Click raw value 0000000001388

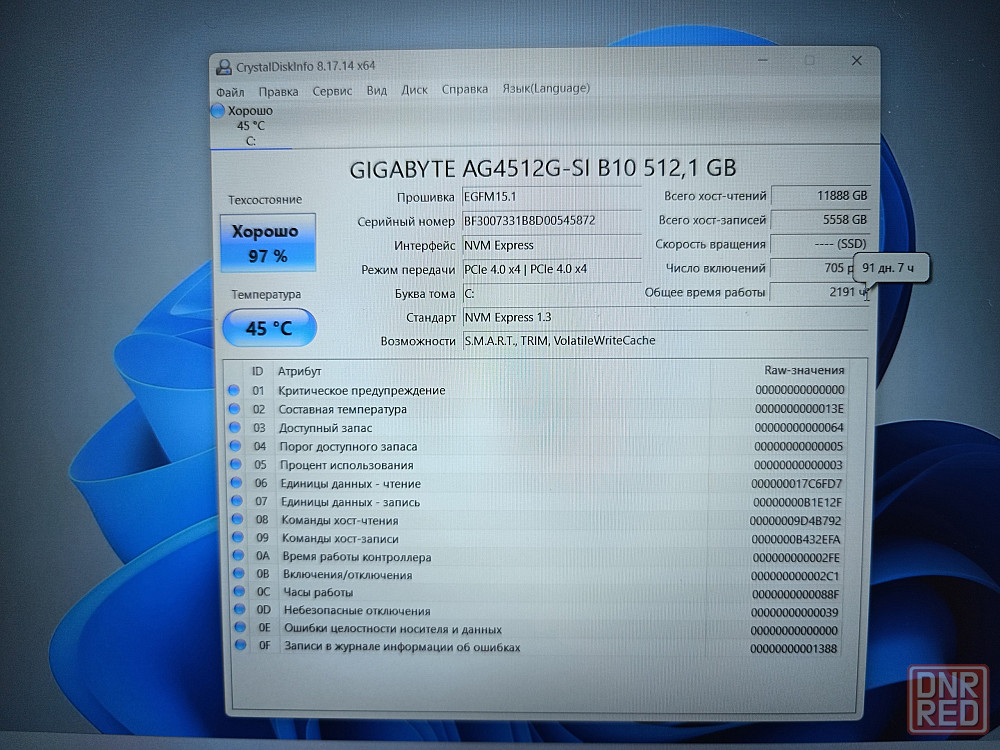point(793,649)
